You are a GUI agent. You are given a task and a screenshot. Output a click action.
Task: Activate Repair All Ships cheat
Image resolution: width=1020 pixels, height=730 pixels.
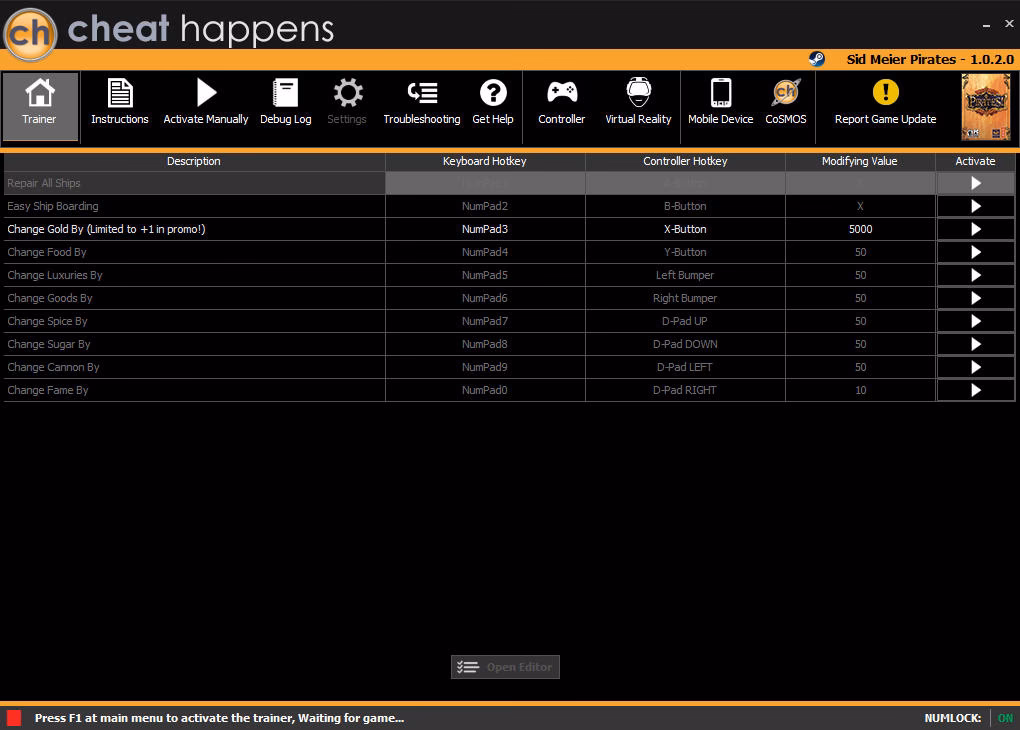tap(976, 183)
